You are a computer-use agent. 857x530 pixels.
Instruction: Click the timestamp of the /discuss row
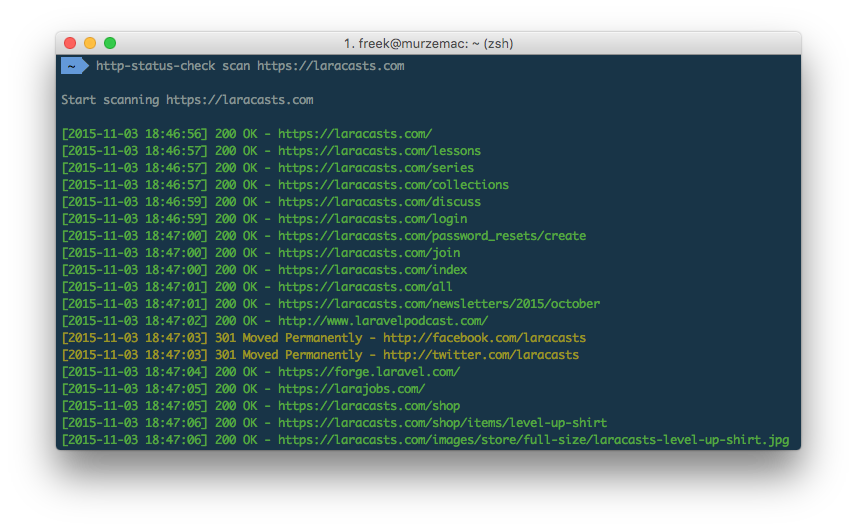click(134, 202)
